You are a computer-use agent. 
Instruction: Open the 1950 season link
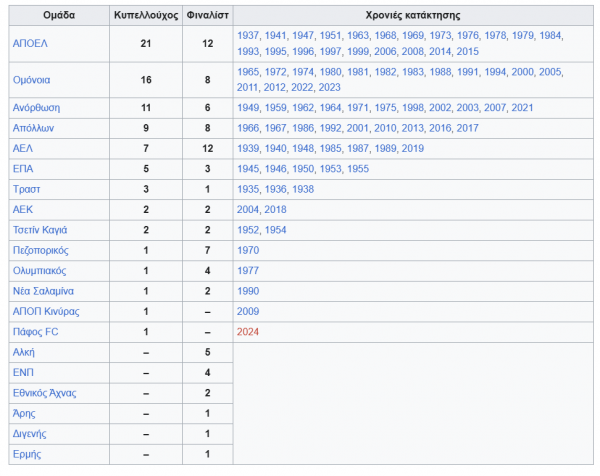303,169
